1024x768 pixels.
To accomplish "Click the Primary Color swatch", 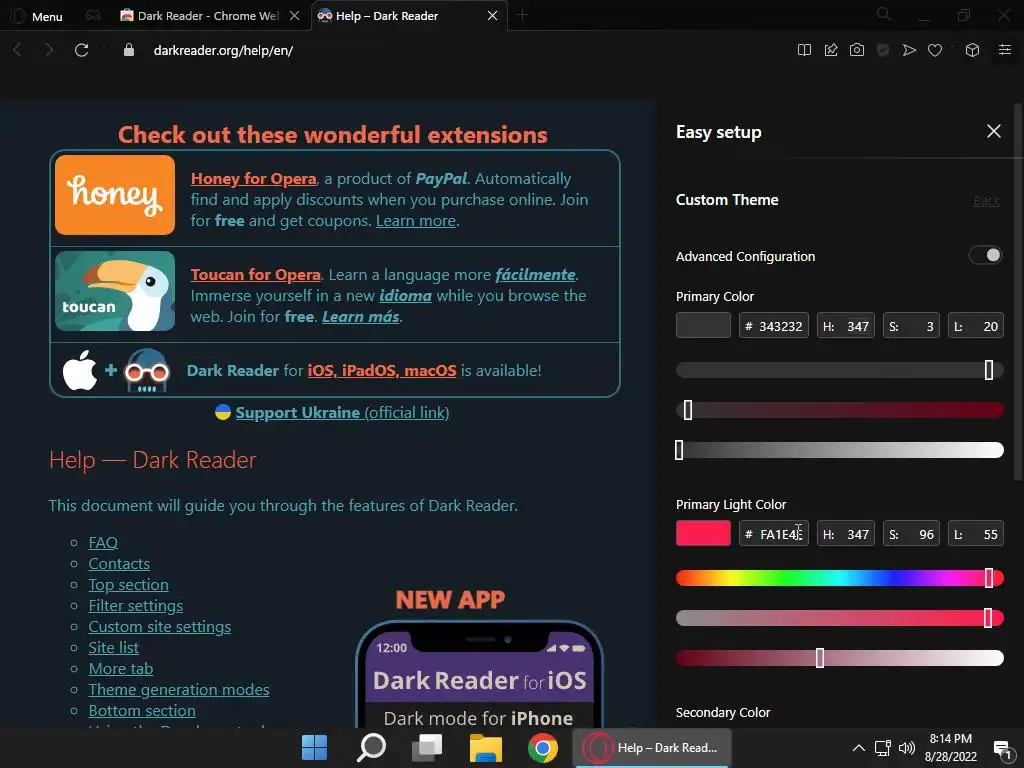I will point(703,325).
